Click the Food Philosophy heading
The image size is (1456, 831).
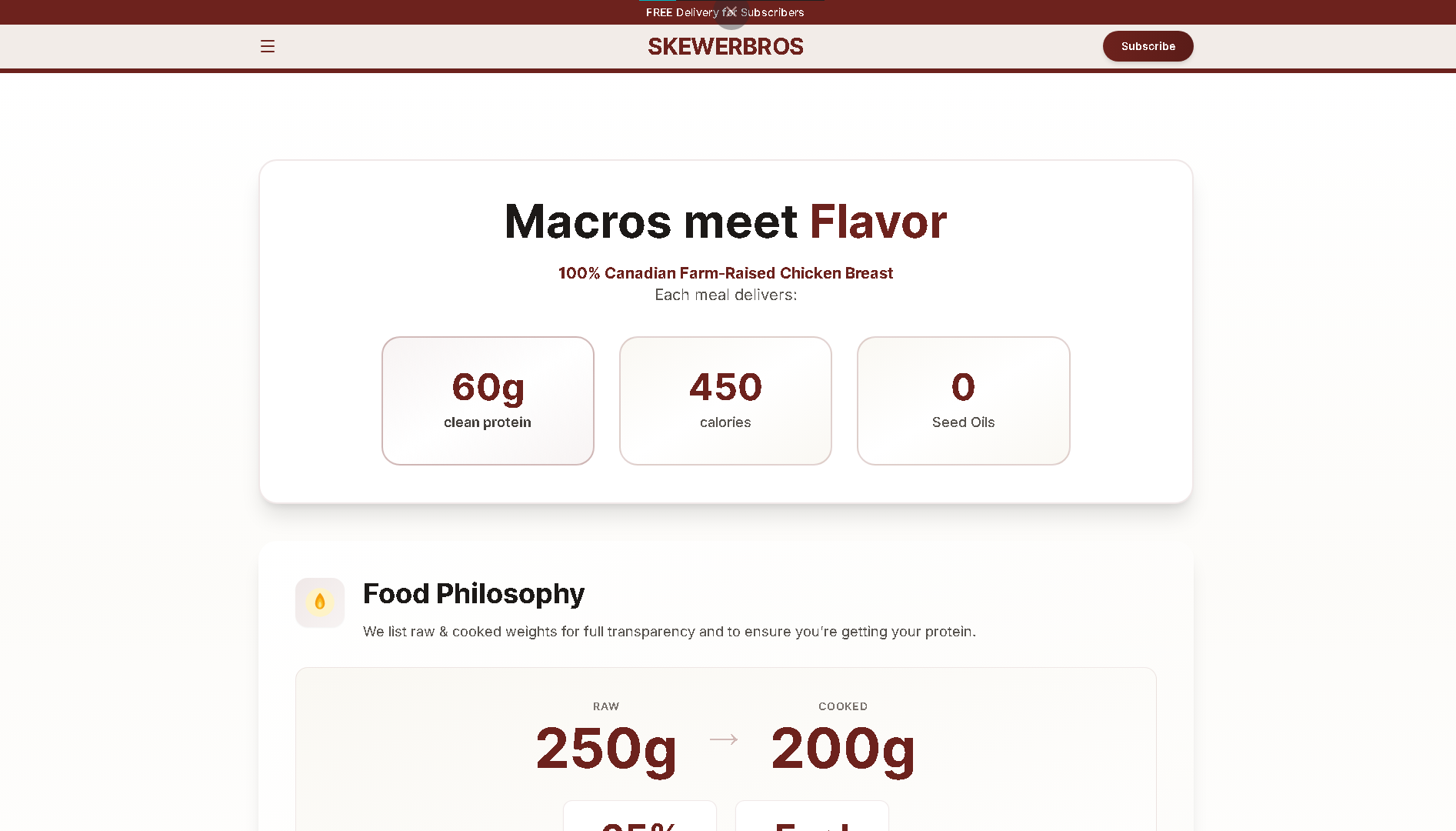click(x=474, y=594)
